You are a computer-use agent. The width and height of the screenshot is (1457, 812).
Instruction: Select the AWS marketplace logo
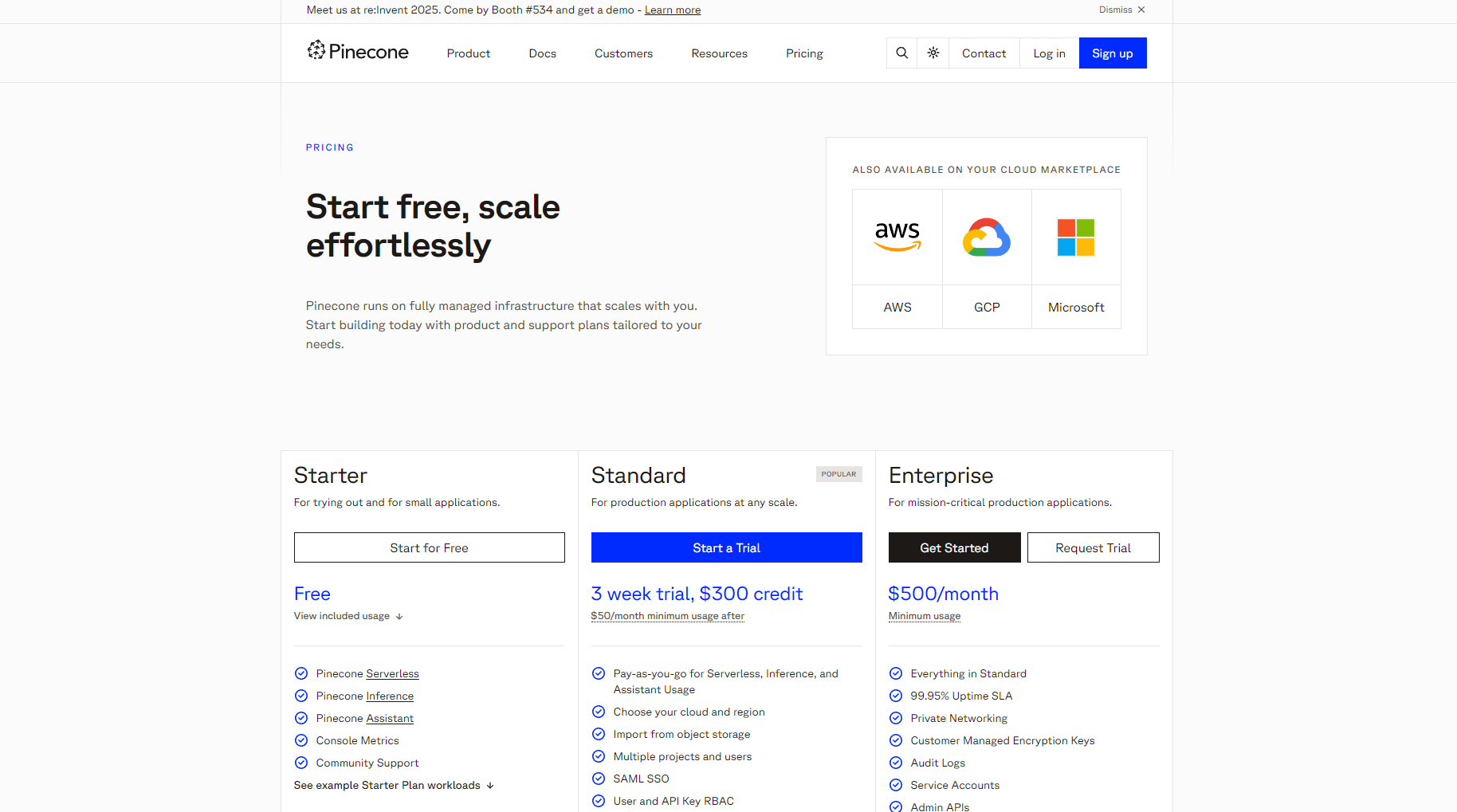[x=897, y=237]
